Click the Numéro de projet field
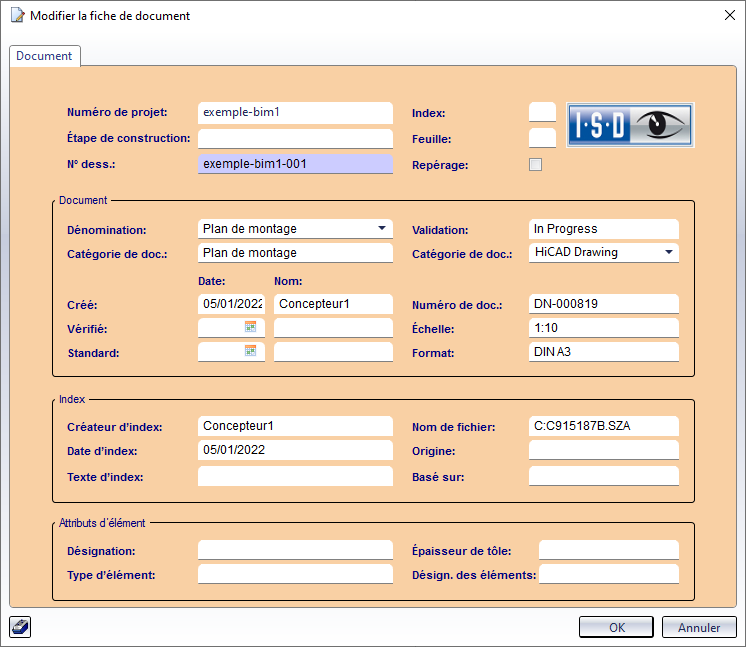Image resolution: width=746 pixels, height=647 pixels. tap(295, 112)
